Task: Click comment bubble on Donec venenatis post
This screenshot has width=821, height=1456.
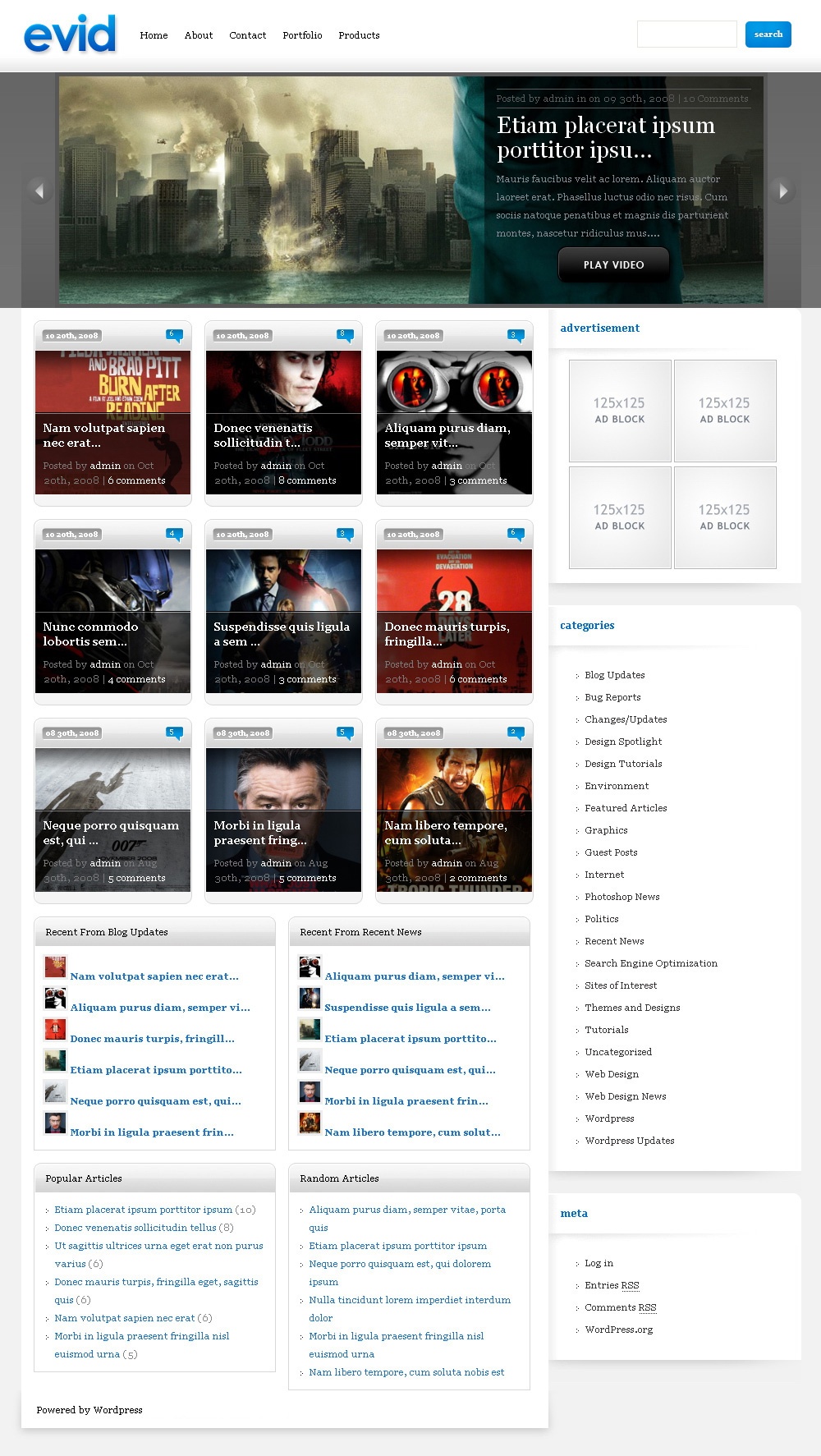Action: [345, 335]
